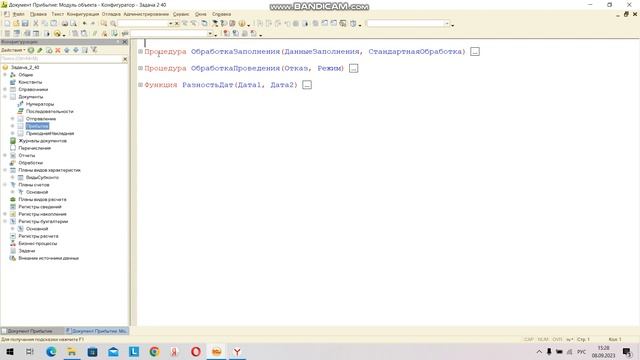Open Microsoft Edge from the taskbar
The image size is (640, 360).
51,351
